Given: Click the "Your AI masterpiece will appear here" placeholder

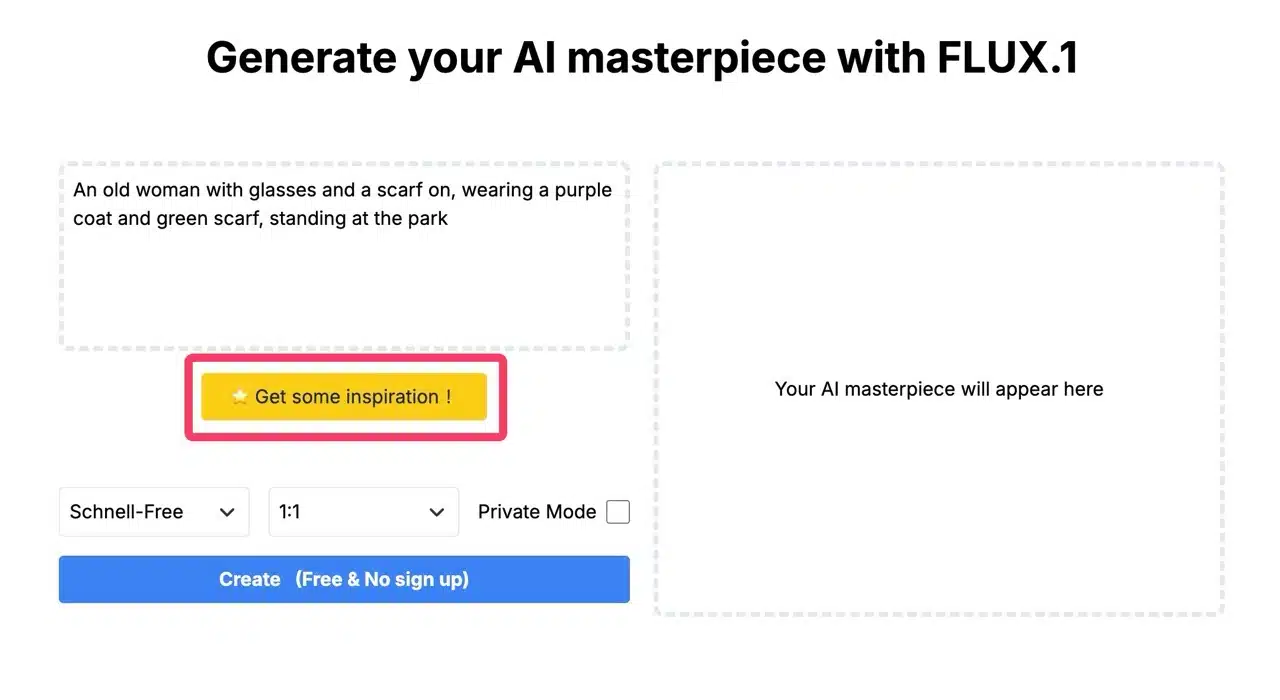Looking at the screenshot, I should (x=939, y=389).
